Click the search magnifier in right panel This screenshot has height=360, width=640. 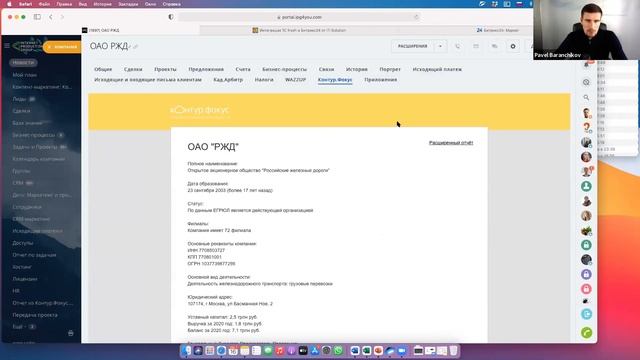586,98
